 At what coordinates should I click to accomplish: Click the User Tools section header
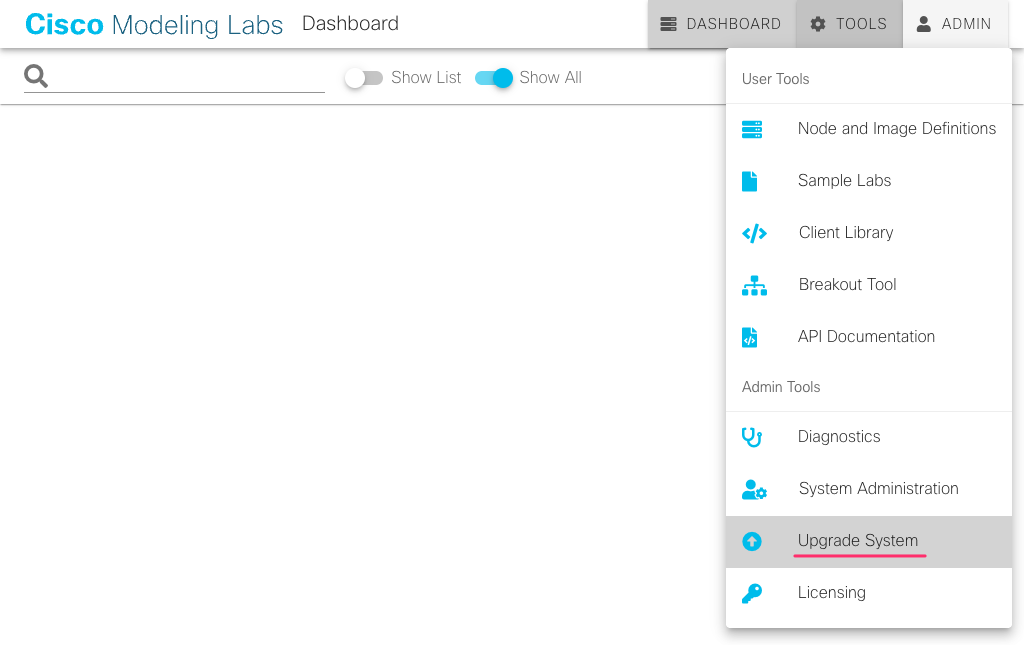click(775, 79)
